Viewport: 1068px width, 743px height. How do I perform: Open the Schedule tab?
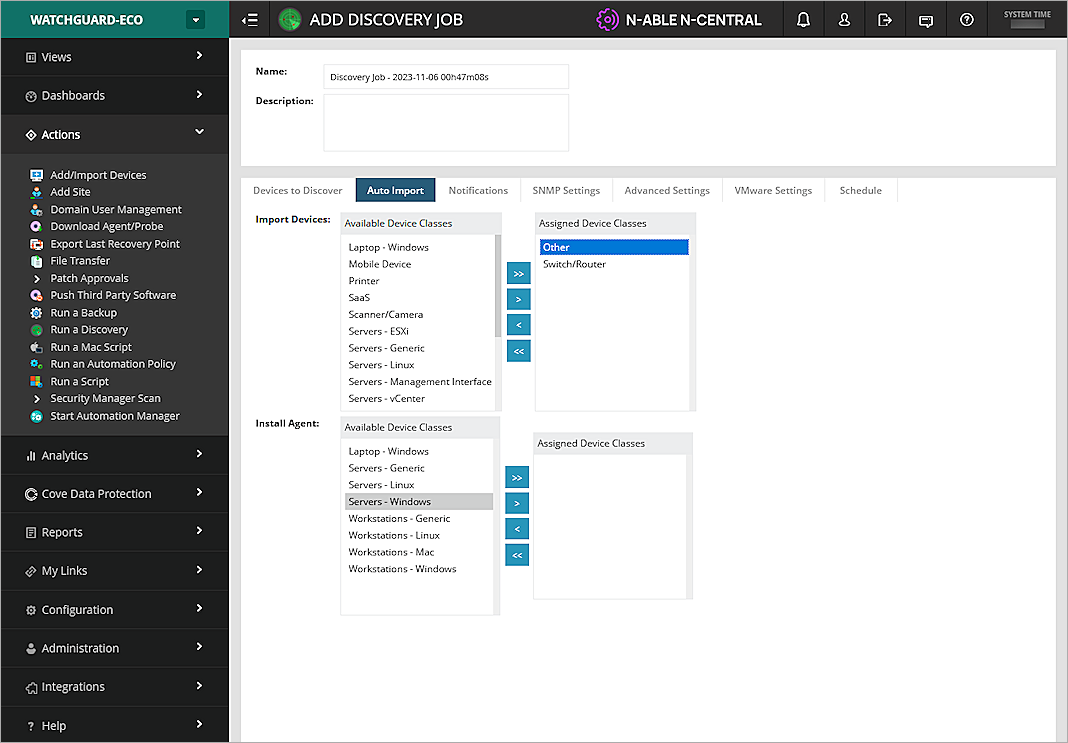coord(860,190)
